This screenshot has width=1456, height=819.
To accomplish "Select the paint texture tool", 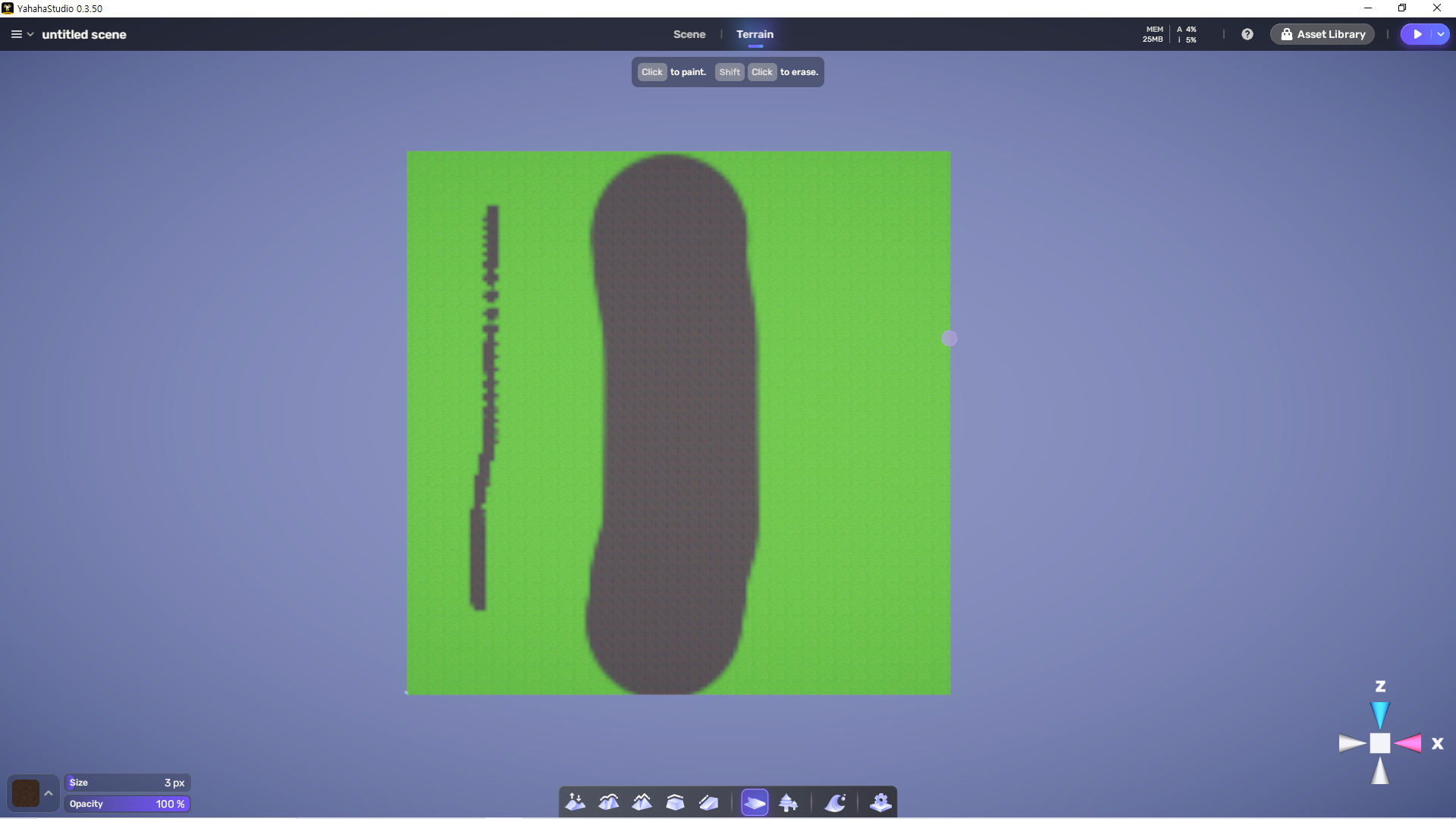I will tap(755, 802).
